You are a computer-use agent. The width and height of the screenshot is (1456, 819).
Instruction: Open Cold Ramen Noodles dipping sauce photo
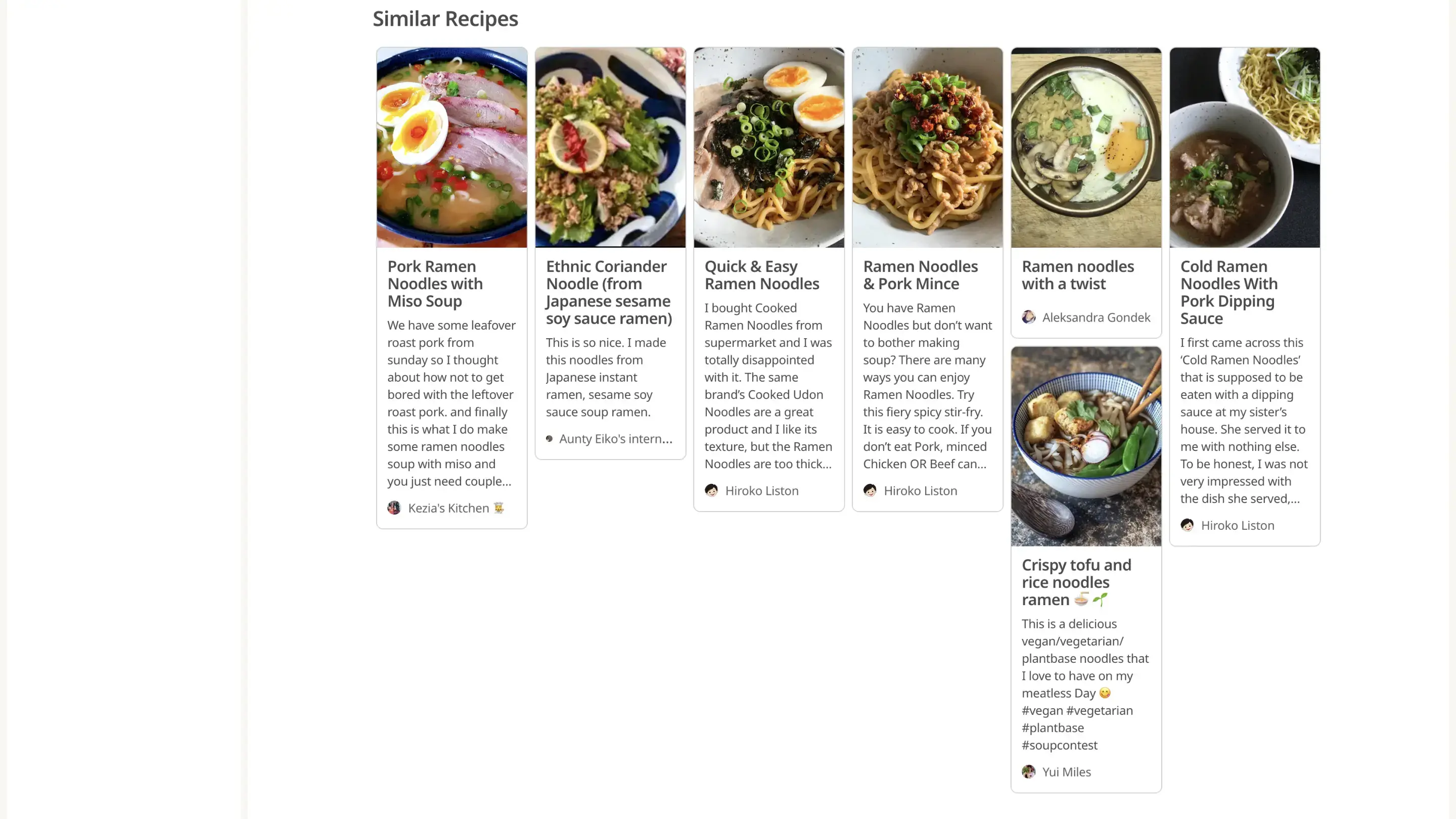coord(1245,147)
